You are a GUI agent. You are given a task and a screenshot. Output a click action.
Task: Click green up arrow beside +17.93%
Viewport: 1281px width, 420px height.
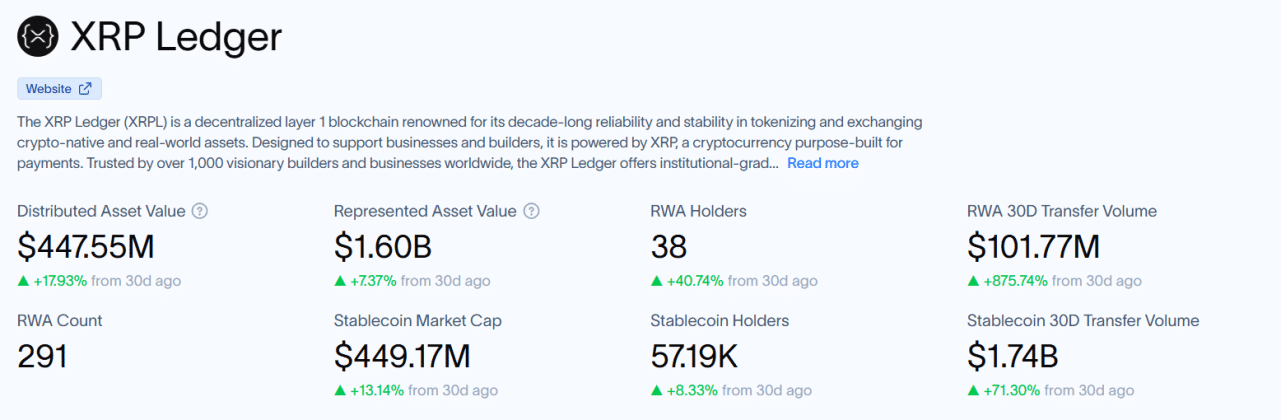pos(23,281)
